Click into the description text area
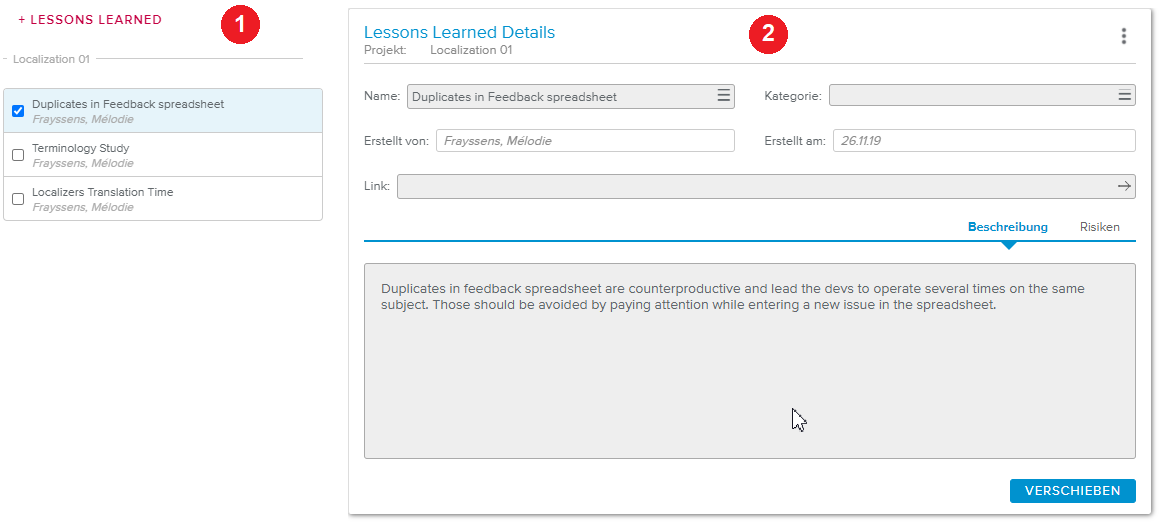This screenshot has width=1159, height=523. click(749, 380)
